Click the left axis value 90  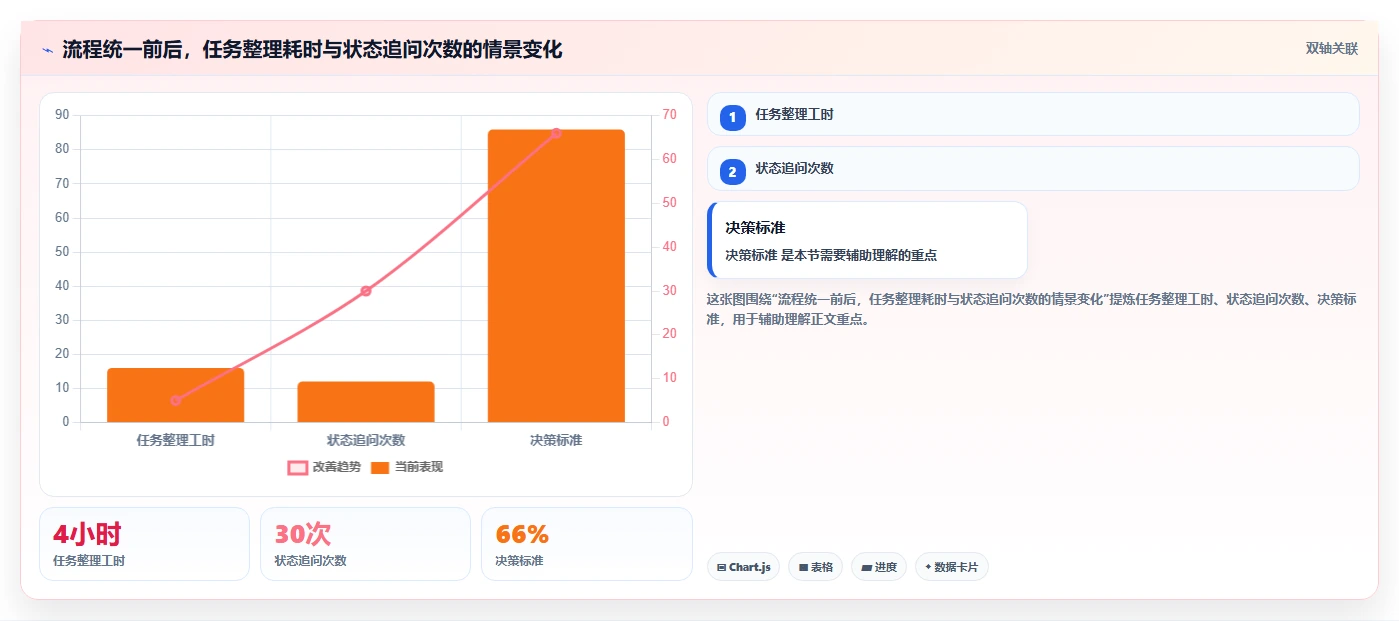(x=62, y=115)
